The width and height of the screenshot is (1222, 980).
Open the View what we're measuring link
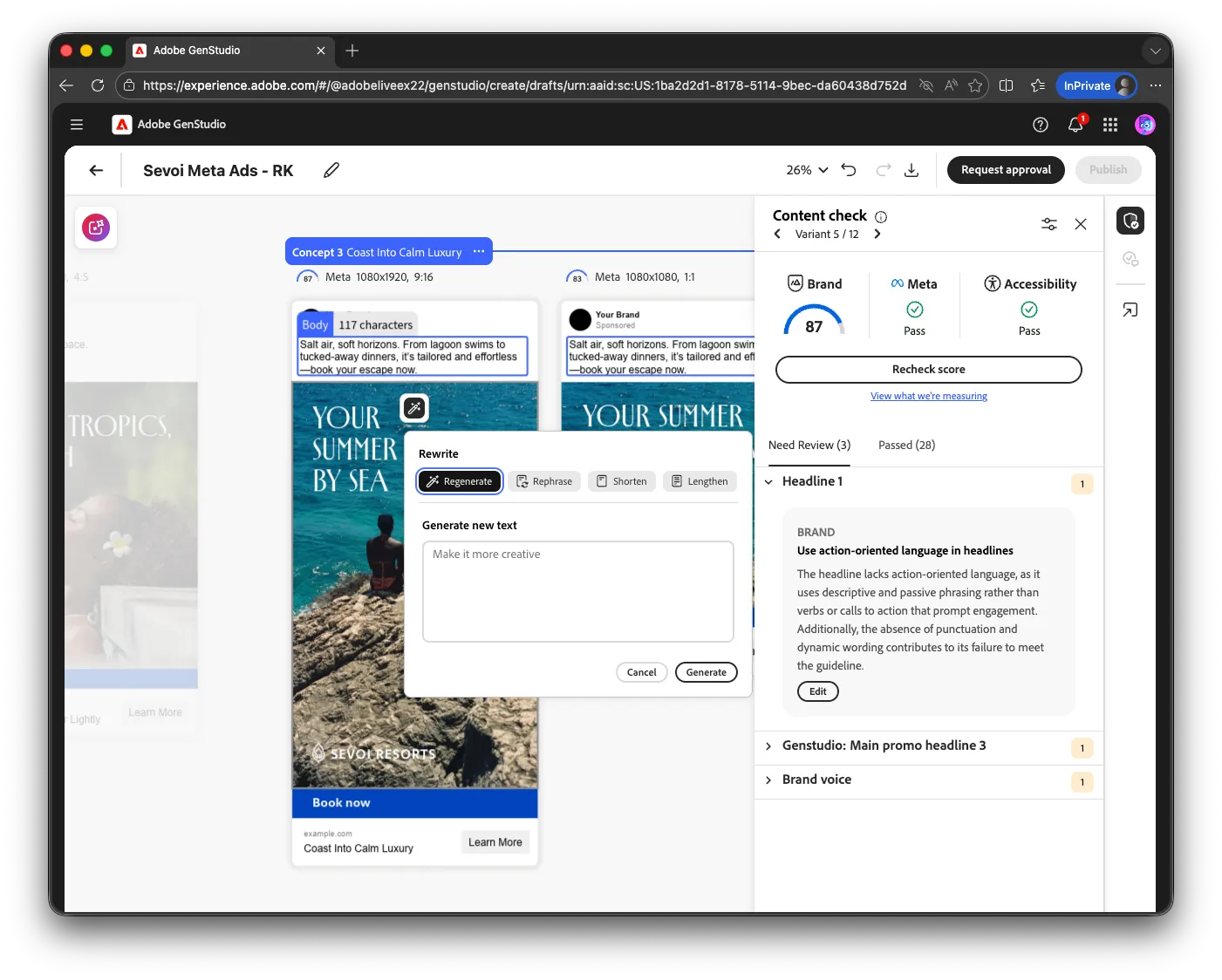click(929, 396)
